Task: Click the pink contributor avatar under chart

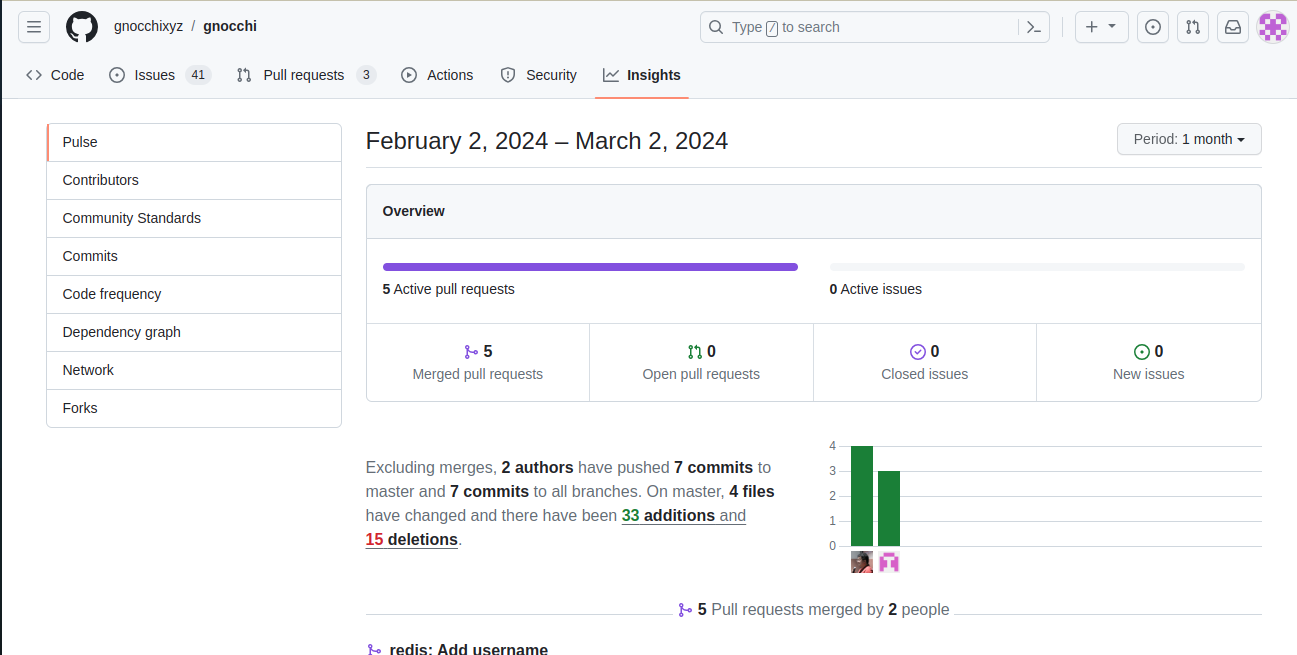Action: (x=889, y=562)
